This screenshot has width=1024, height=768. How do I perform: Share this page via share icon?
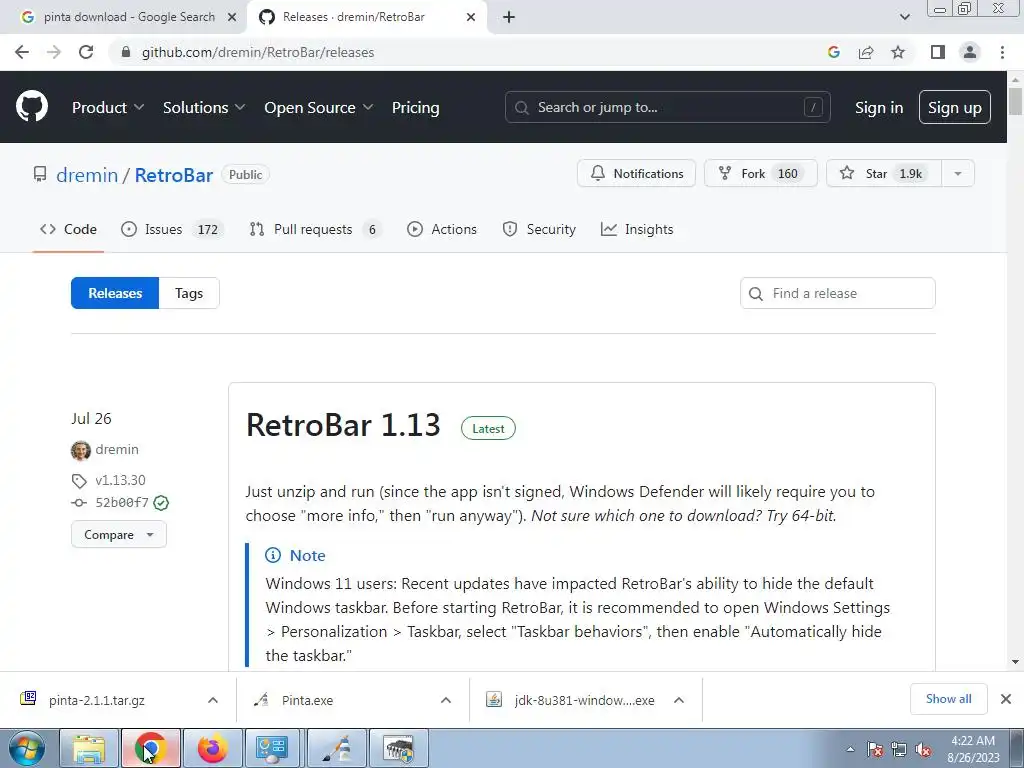(866, 52)
